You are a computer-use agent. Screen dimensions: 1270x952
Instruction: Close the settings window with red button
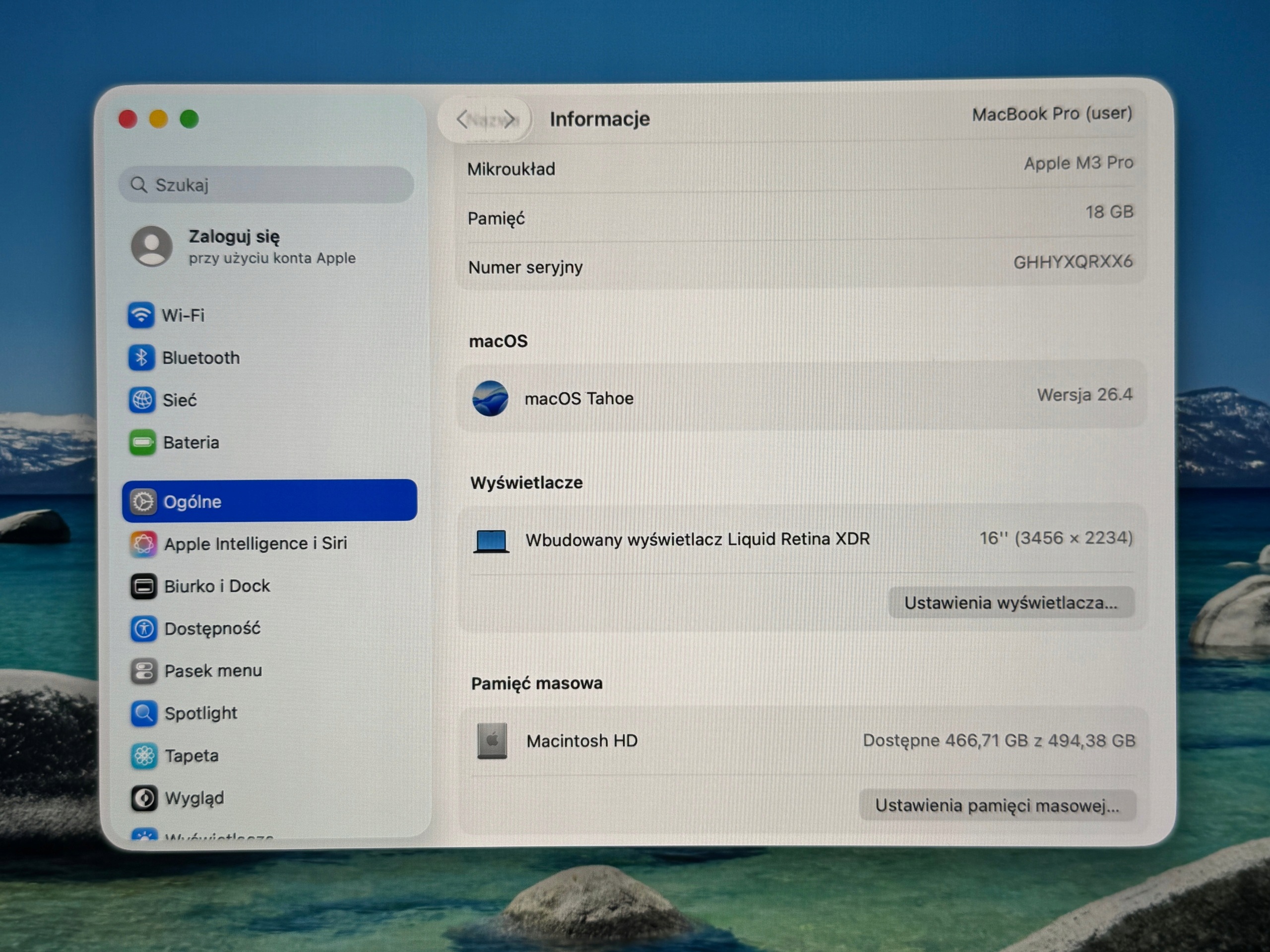click(127, 119)
